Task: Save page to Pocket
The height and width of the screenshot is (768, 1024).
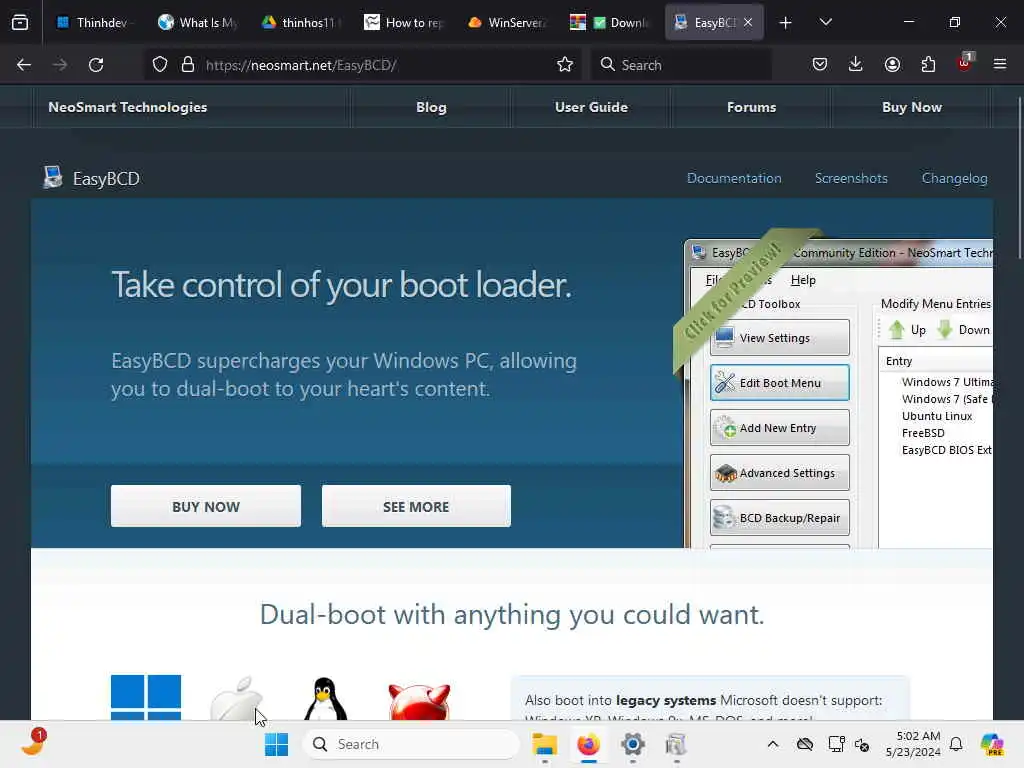Action: 820,65
